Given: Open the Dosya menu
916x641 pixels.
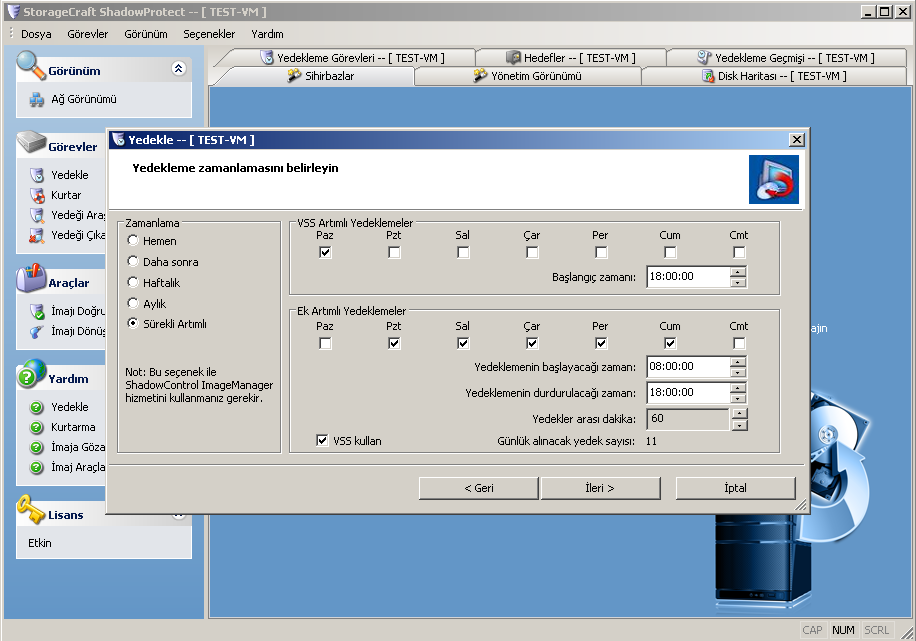Looking at the screenshot, I should (36, 34).
